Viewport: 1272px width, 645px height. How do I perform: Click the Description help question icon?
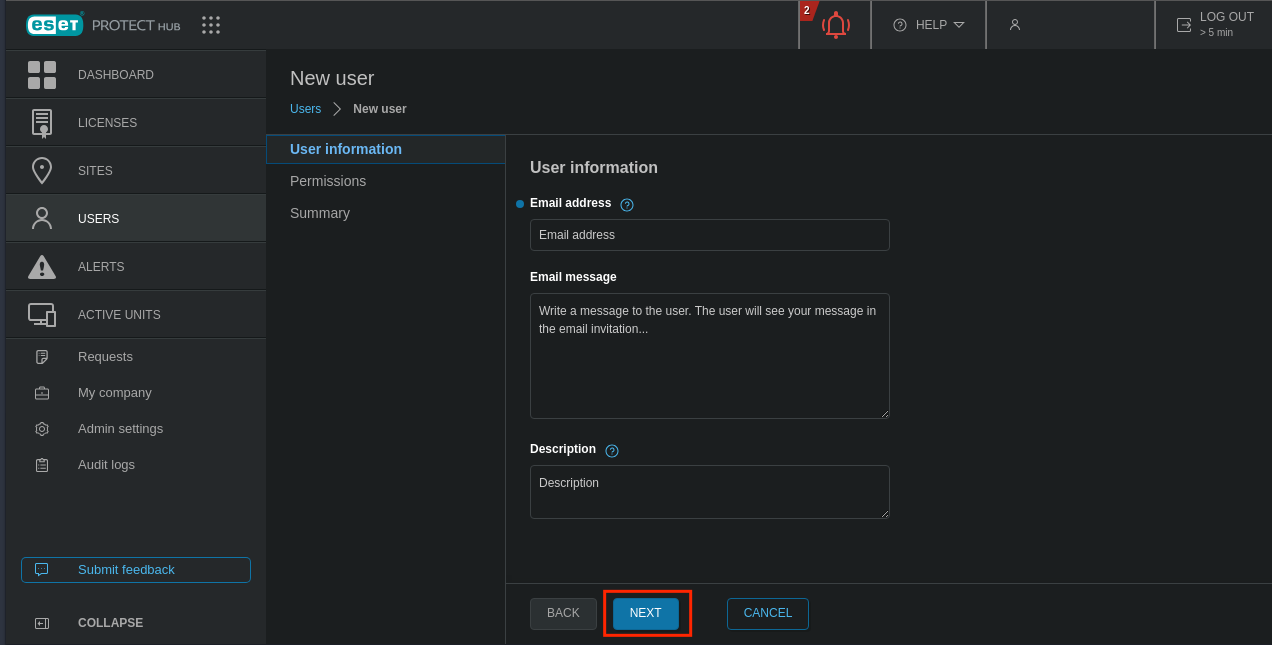click(612, 451)
